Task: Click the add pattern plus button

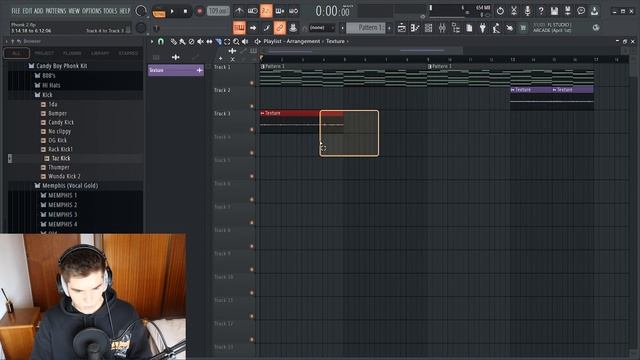Action: click(389, 28)
